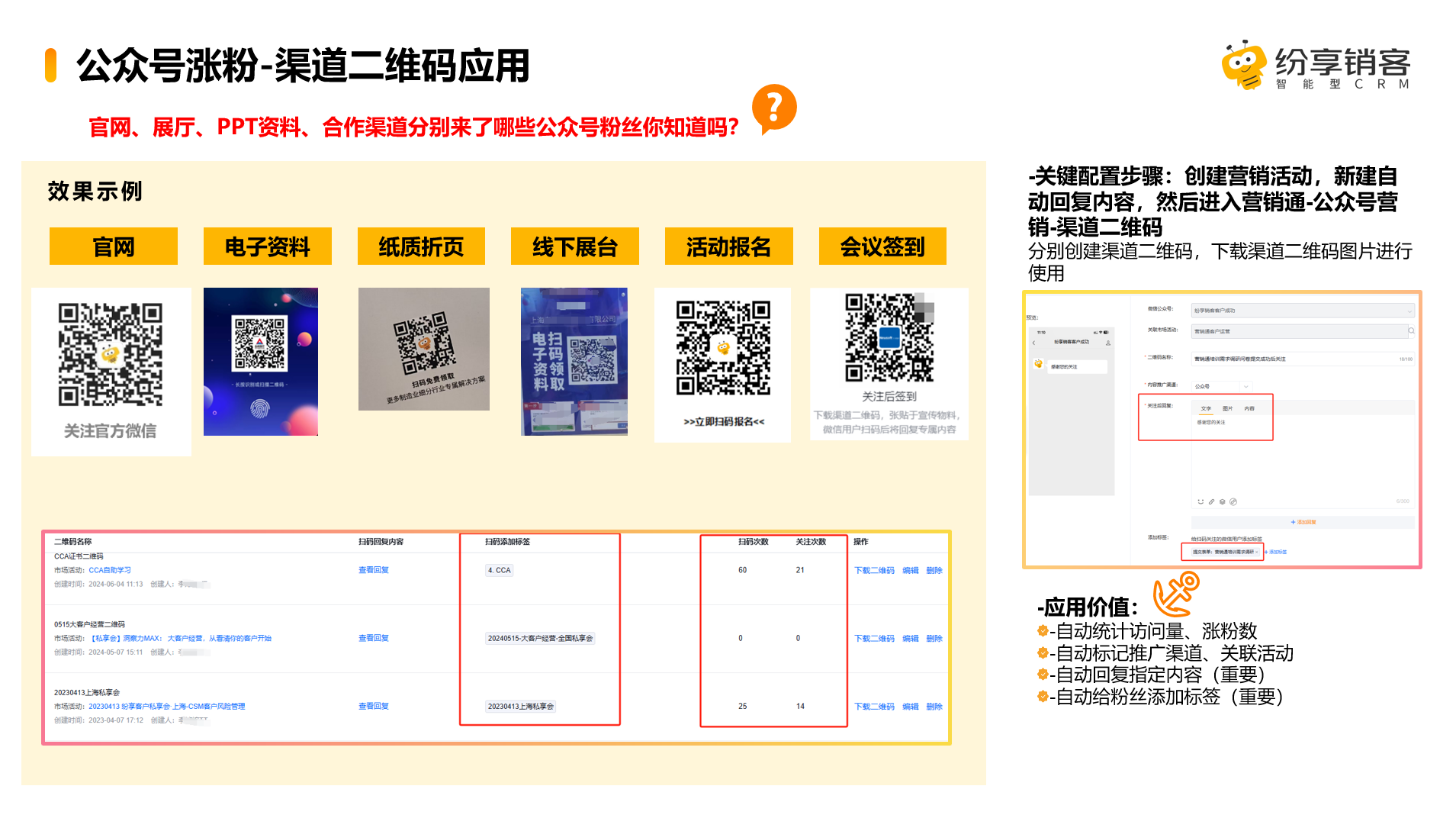Click the 扫码添加标签 column header
The width and height of the screenshot is (1456, 815).
click(x=507, y=541)
